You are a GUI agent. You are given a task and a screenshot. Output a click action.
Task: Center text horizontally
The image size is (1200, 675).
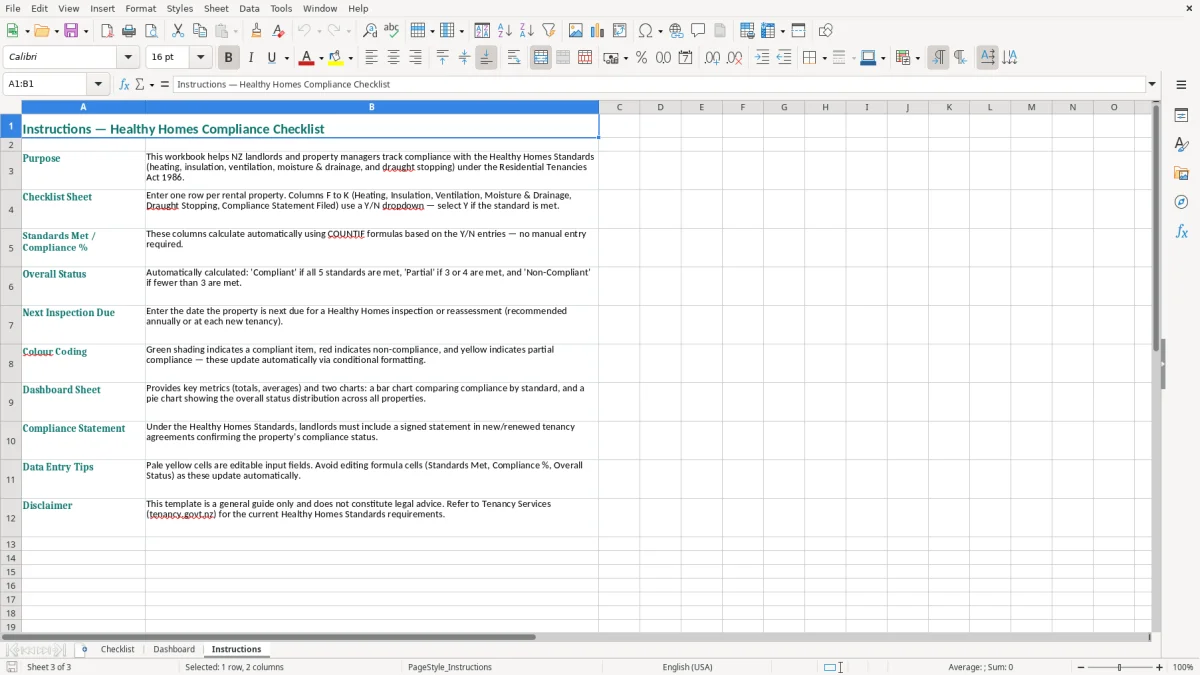[x=393, y=58]
